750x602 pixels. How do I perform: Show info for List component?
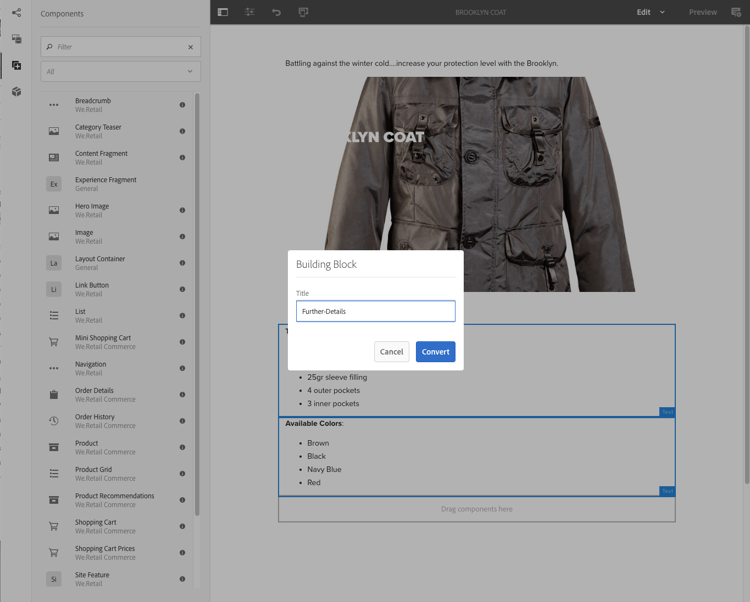182,315
